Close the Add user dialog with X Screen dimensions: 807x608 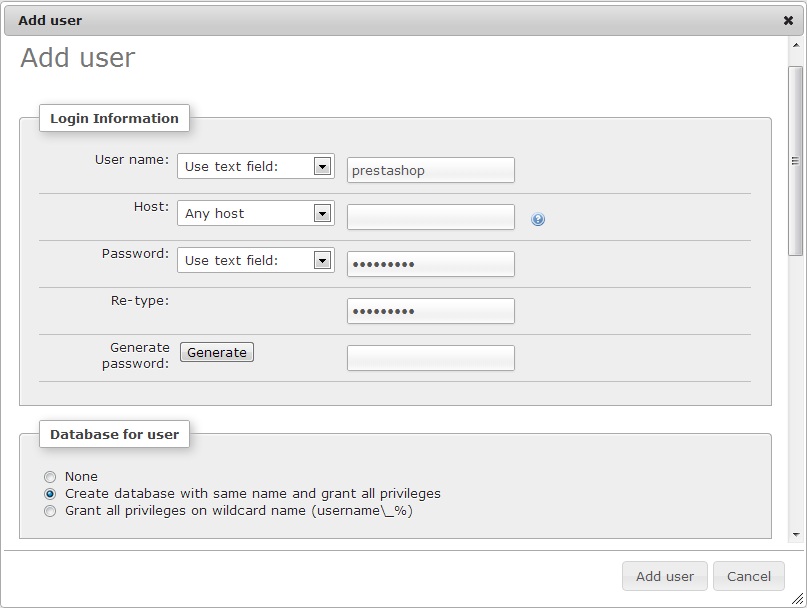(788, 21)
